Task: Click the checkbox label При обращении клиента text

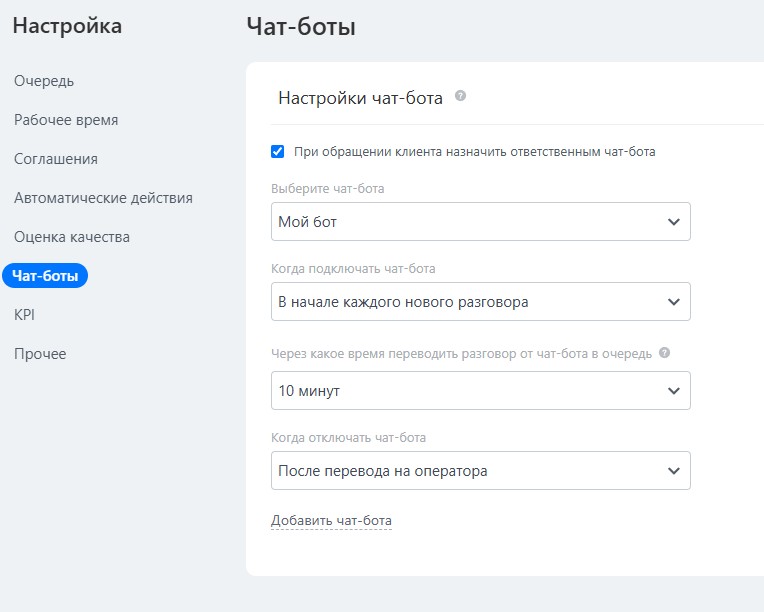Action: pyautogui.click(x=475, y=152)
